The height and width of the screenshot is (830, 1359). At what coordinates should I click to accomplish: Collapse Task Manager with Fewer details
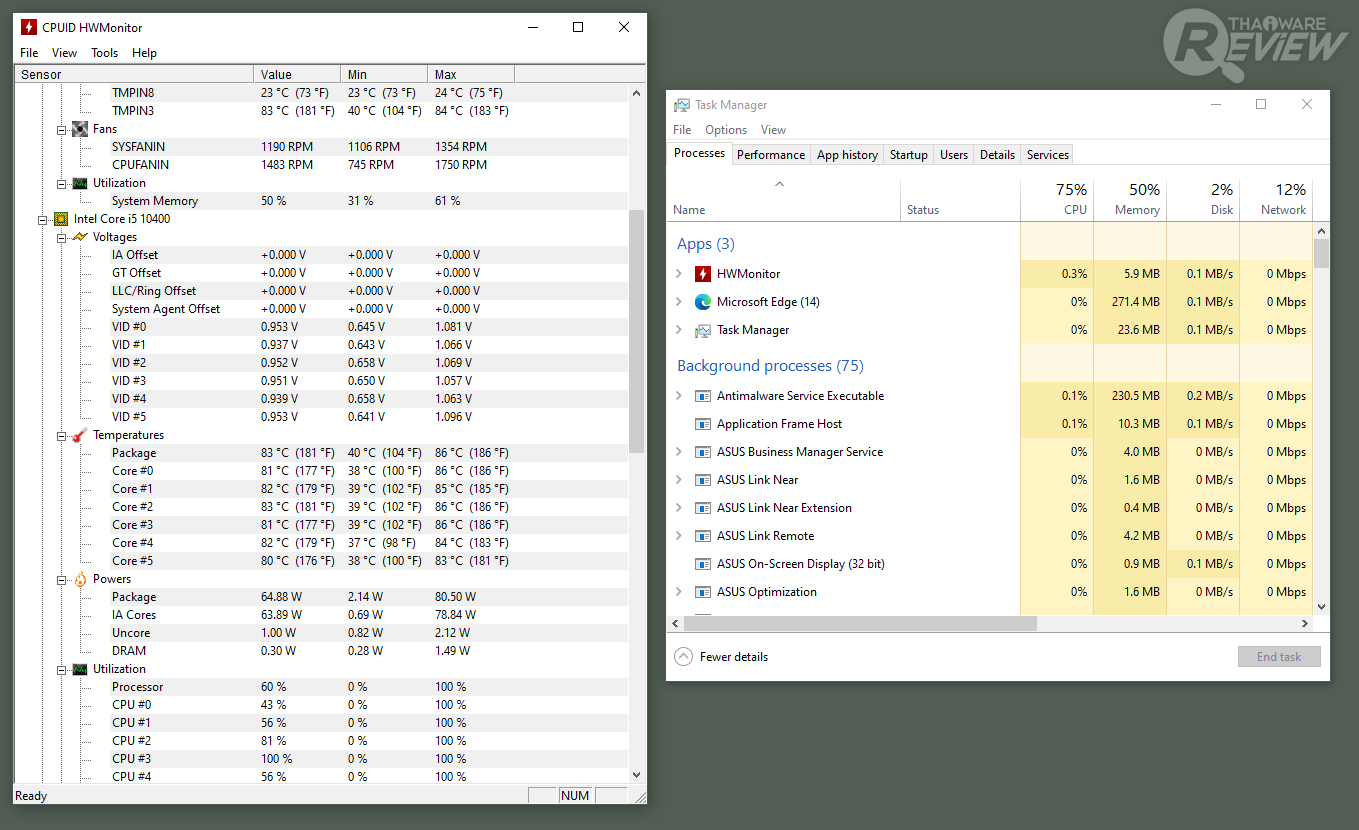(722, 657)
